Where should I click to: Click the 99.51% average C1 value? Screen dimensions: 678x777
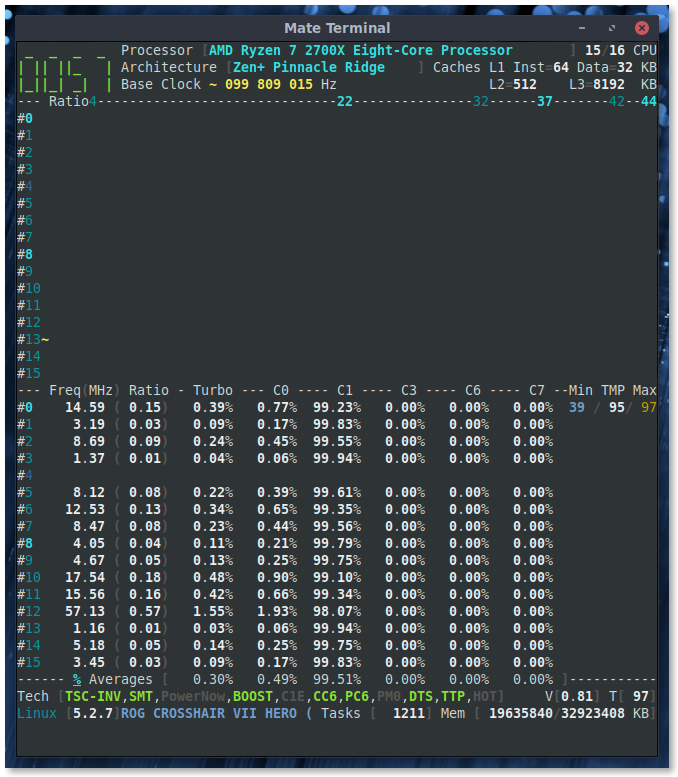click(x=337, y=679)
